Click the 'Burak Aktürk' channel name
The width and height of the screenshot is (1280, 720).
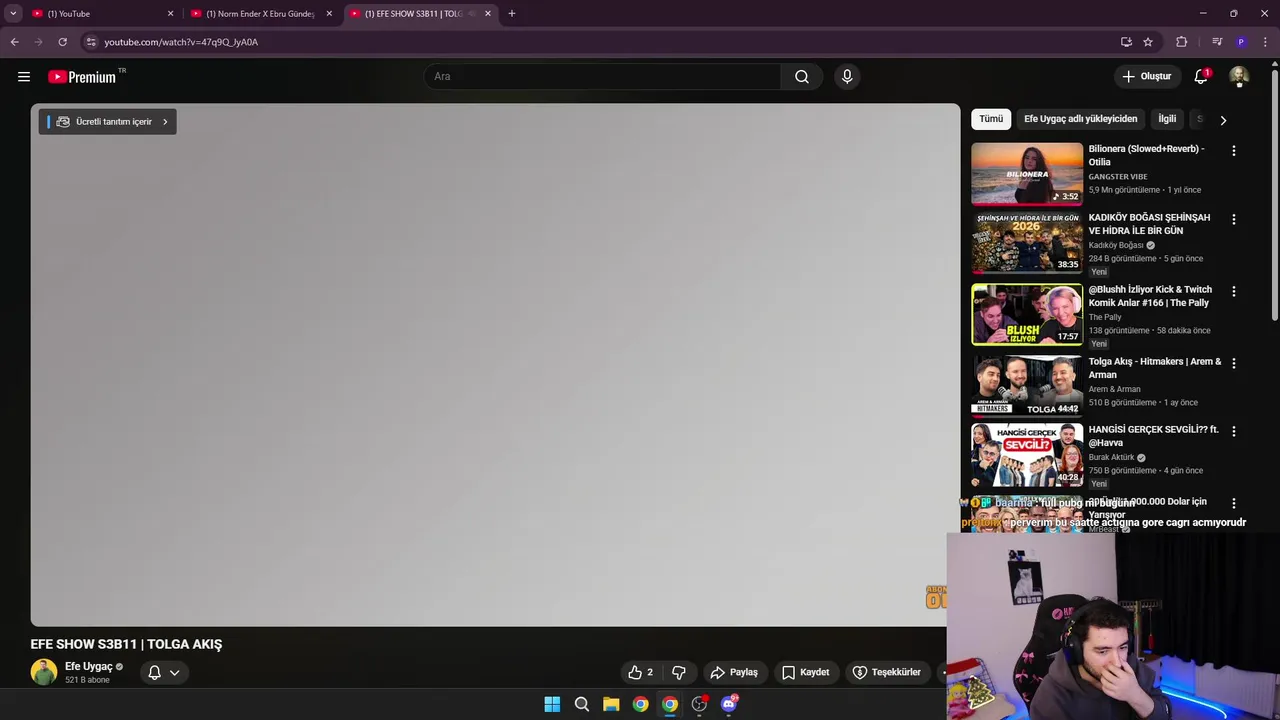(x=1112, y=457)
